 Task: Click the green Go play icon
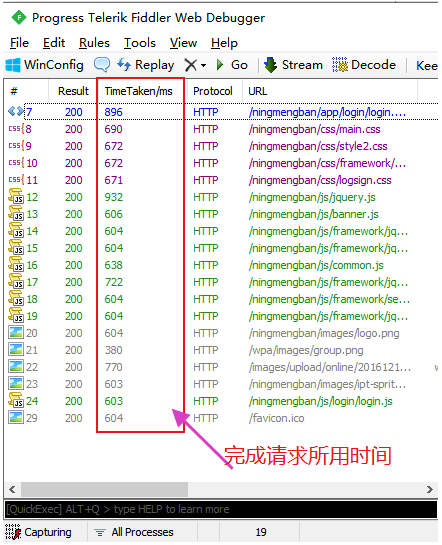(x=220, y=65)
